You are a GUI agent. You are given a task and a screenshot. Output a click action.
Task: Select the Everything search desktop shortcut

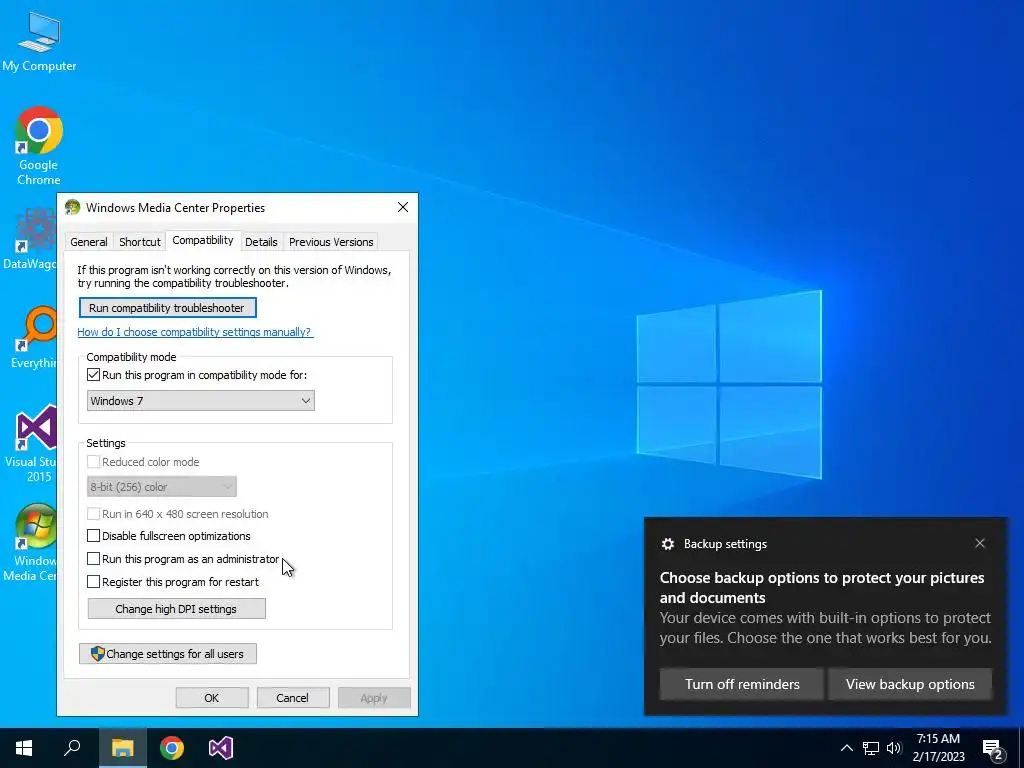tap(33, 338)
